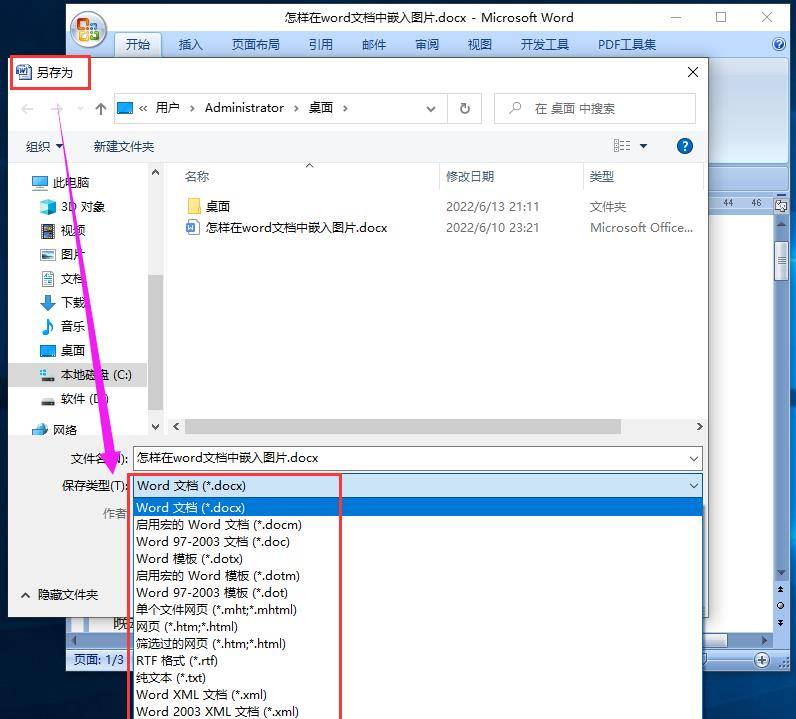The image size is (796, 719).
Task: Switch to 邮件 ribbon tab
Action: click(x=374, y=45)
